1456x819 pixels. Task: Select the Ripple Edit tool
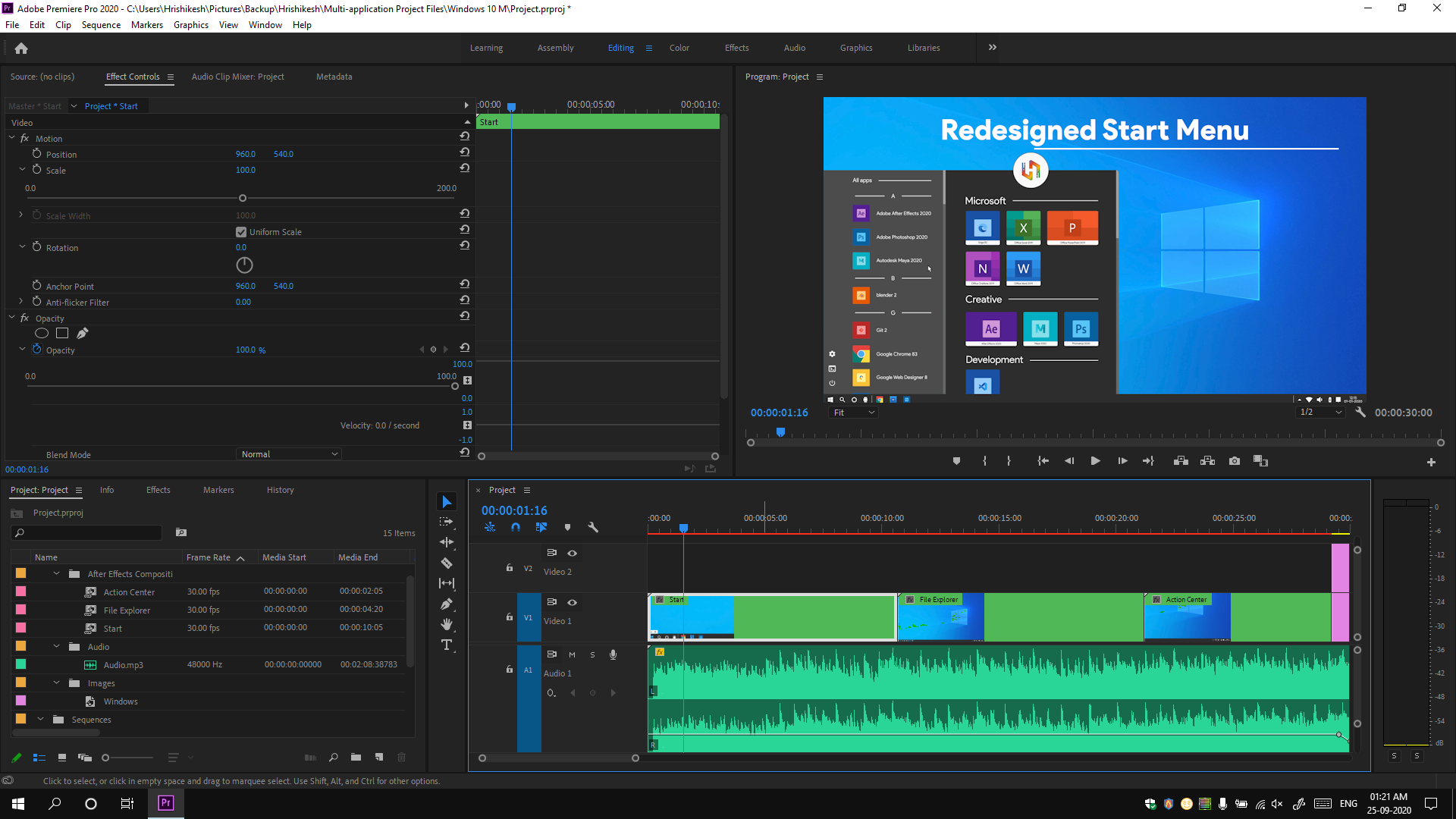point(447,542)
